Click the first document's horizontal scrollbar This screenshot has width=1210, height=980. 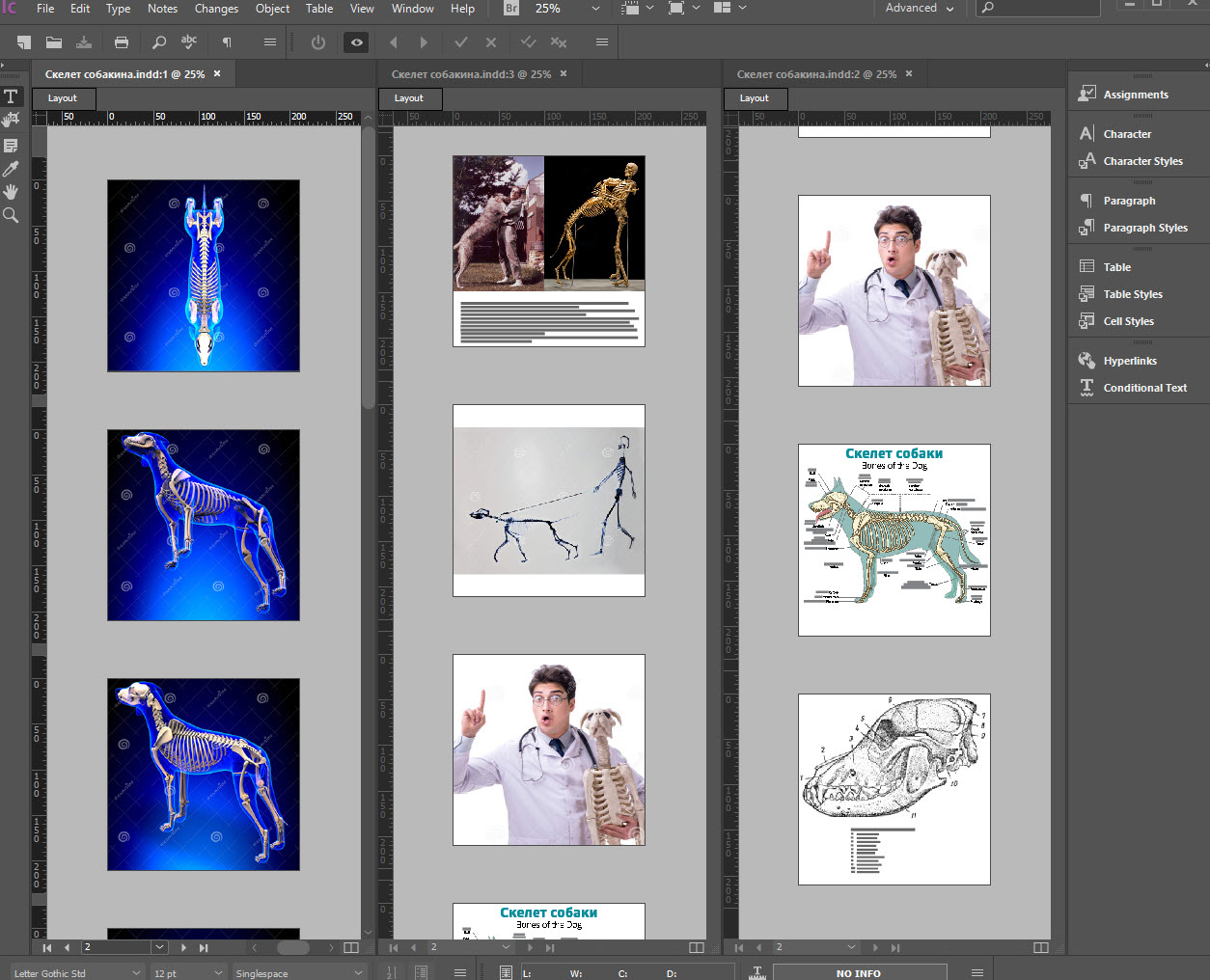(x=292, y=947)
